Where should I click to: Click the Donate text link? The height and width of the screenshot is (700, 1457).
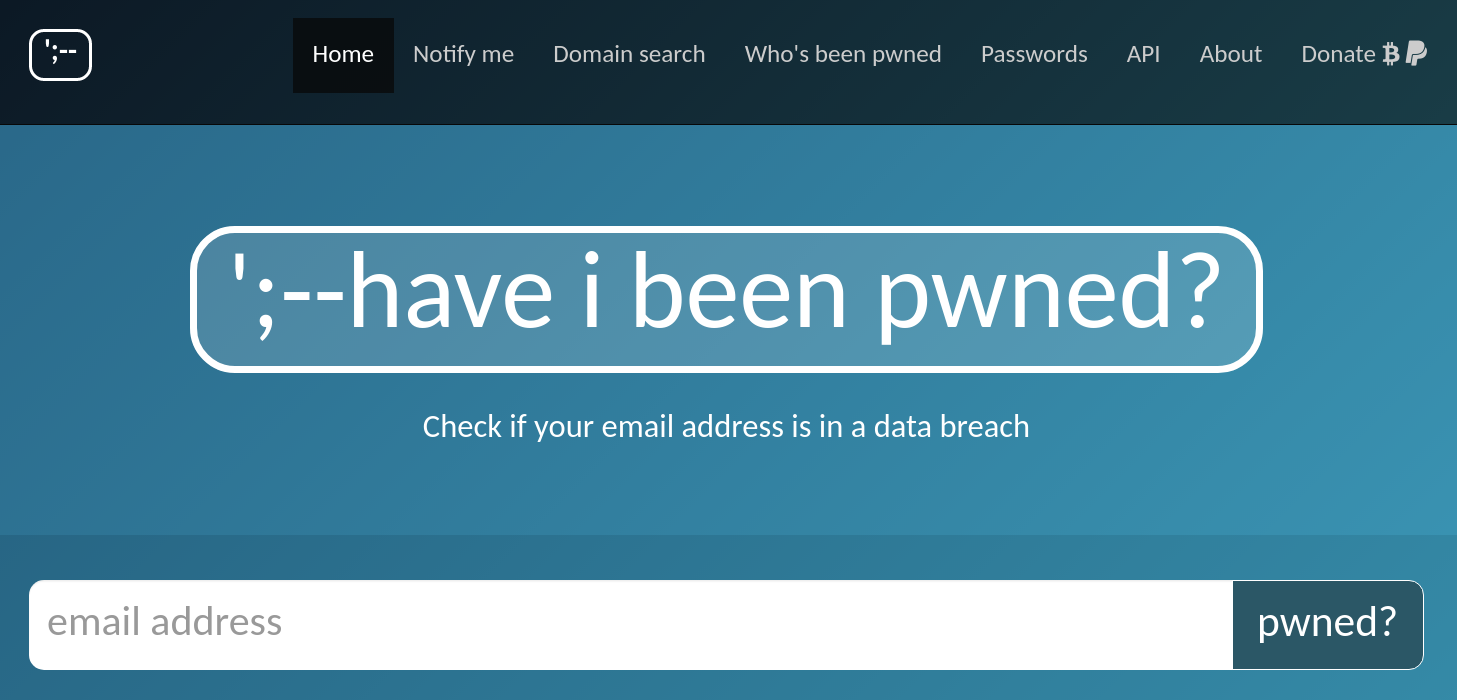tap(1338, 55)
